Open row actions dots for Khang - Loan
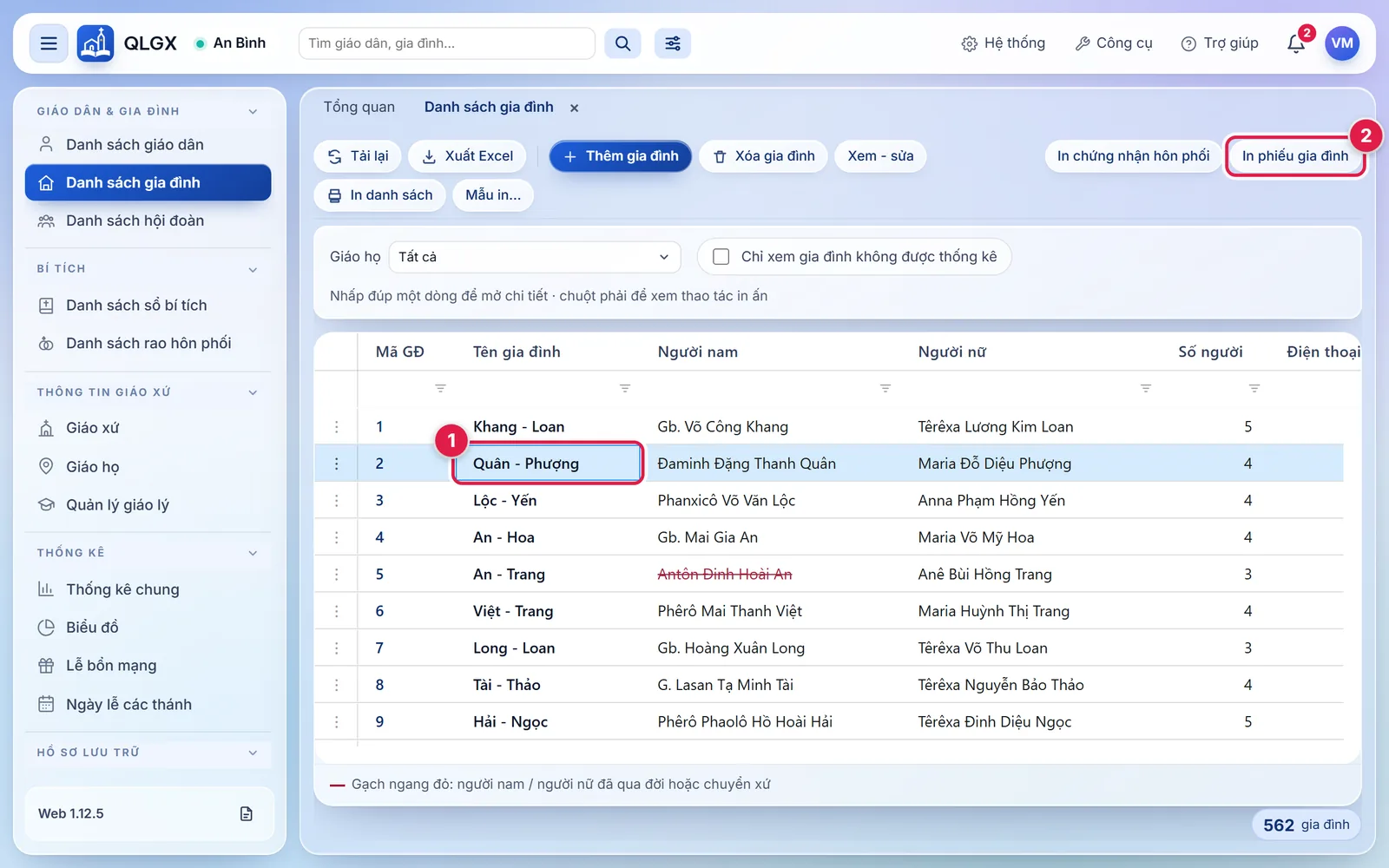The width and height of the screenshot is (1389, 868). click(x=337, y=426)
